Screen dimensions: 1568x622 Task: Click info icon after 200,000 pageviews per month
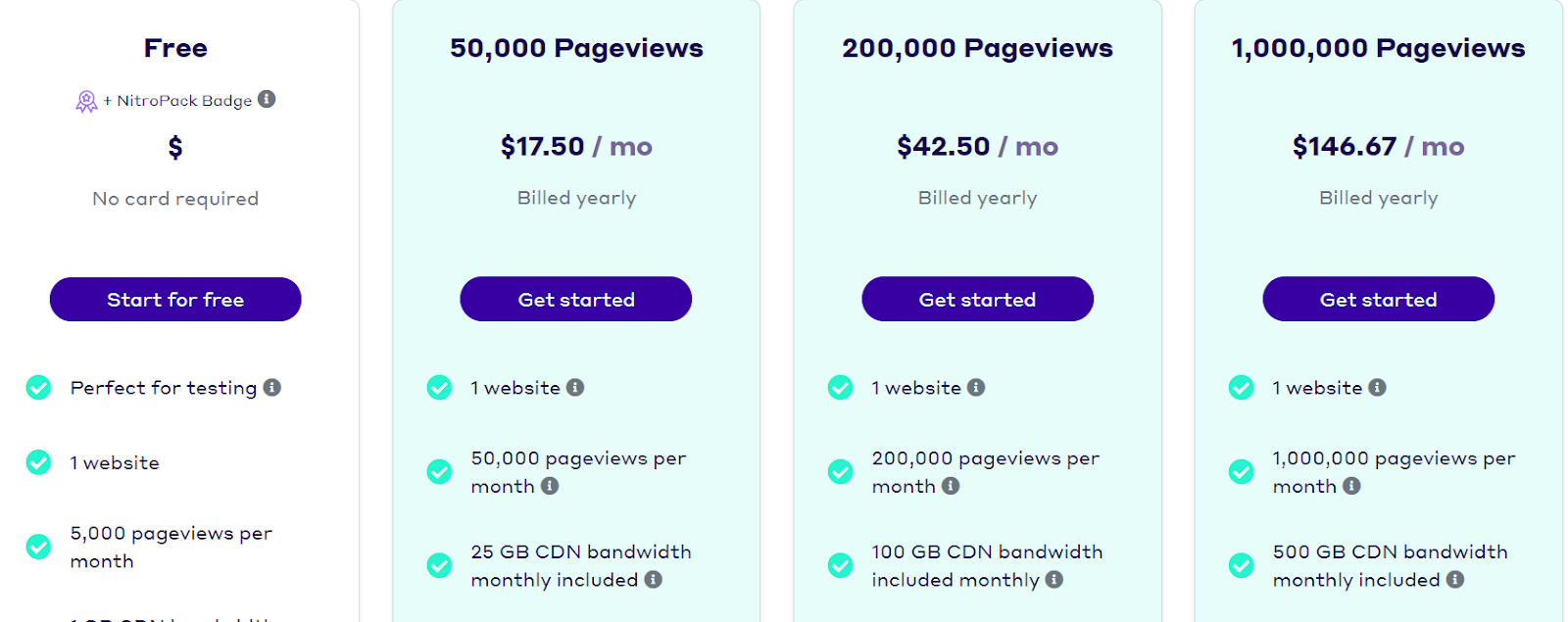951,486
